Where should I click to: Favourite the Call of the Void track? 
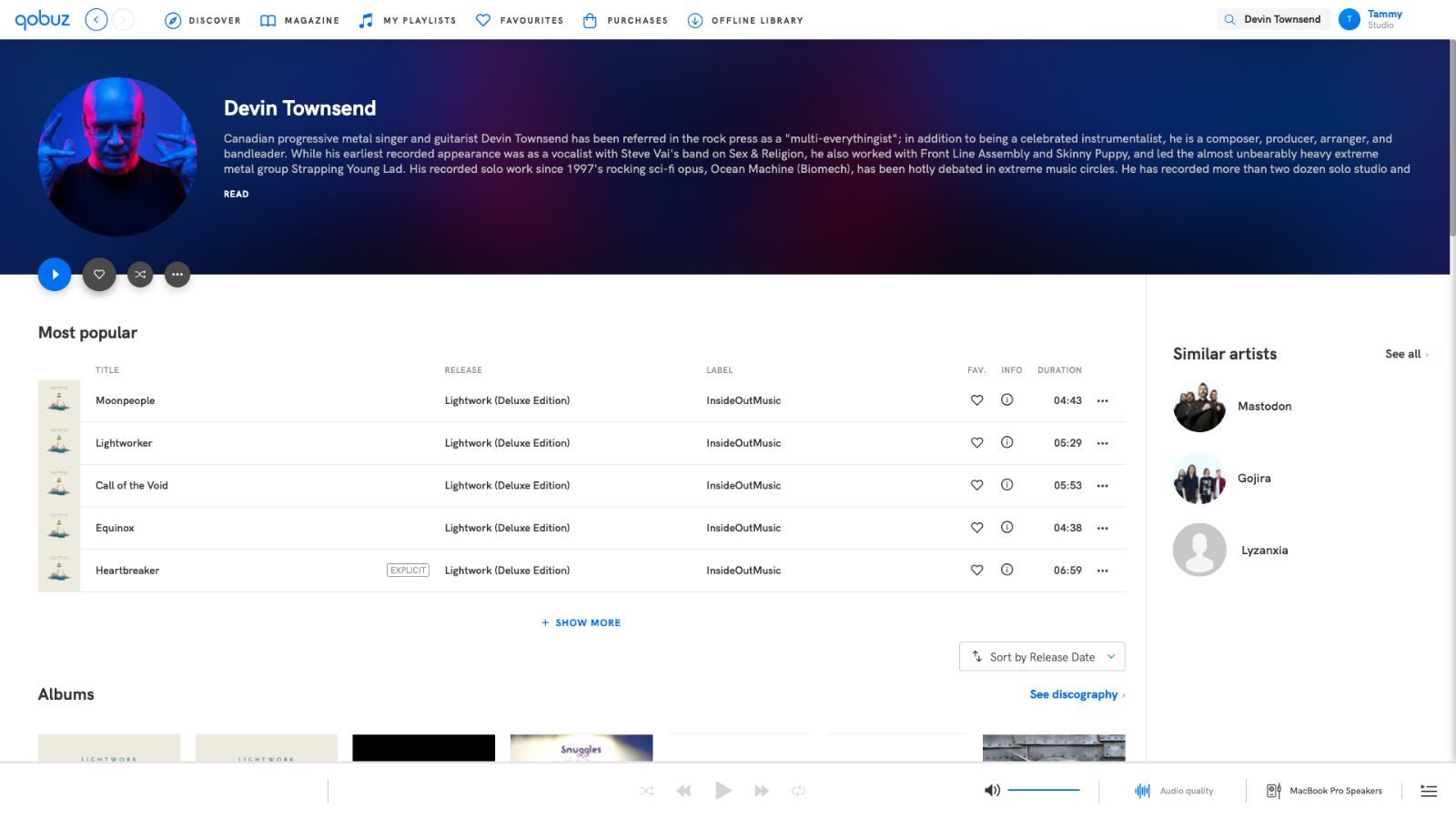pyautogui.click(x=976, y=485)
